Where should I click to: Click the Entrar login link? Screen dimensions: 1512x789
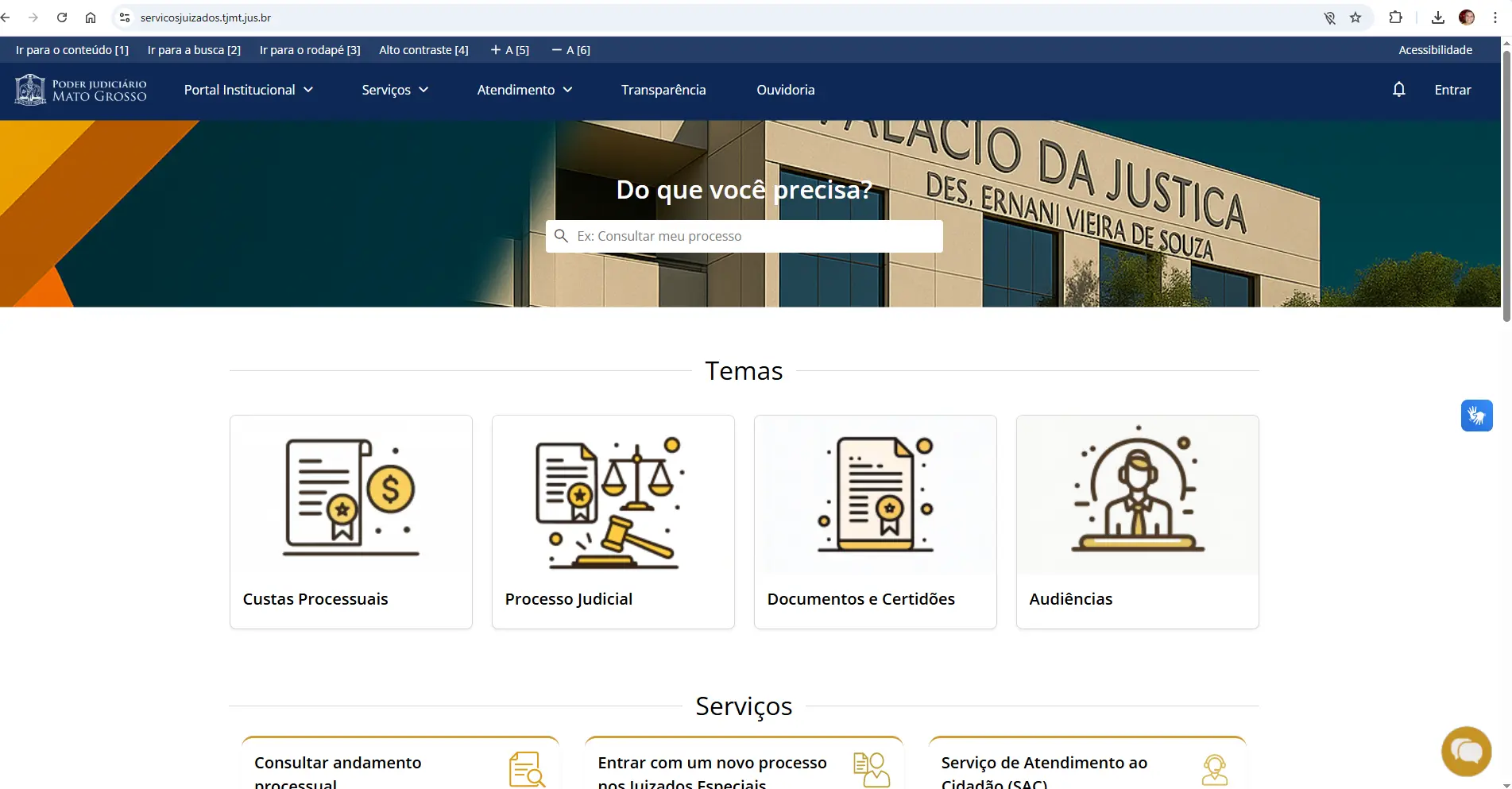pos(1452,90)
